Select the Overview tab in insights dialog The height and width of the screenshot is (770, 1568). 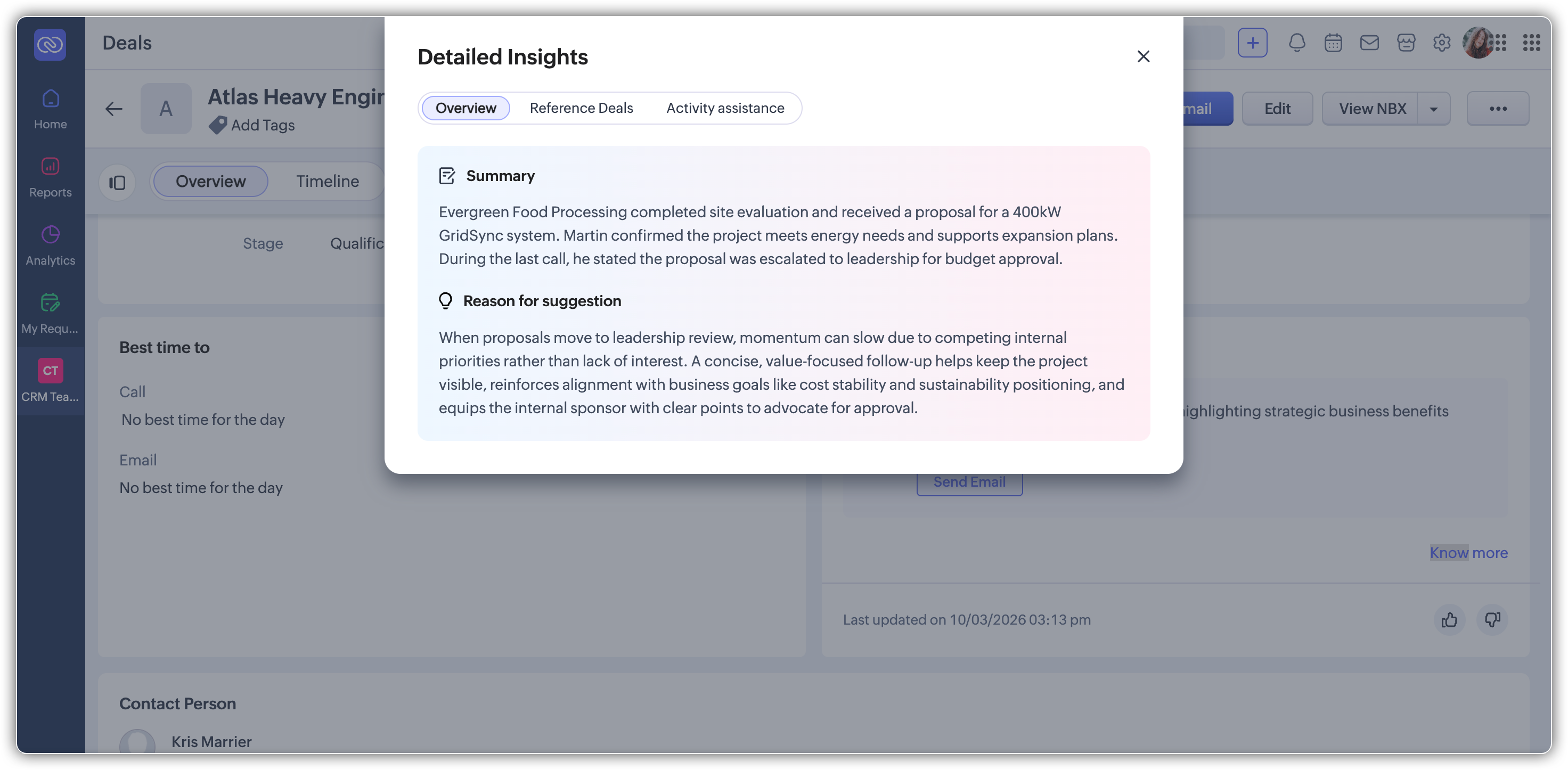coord(466,108)
